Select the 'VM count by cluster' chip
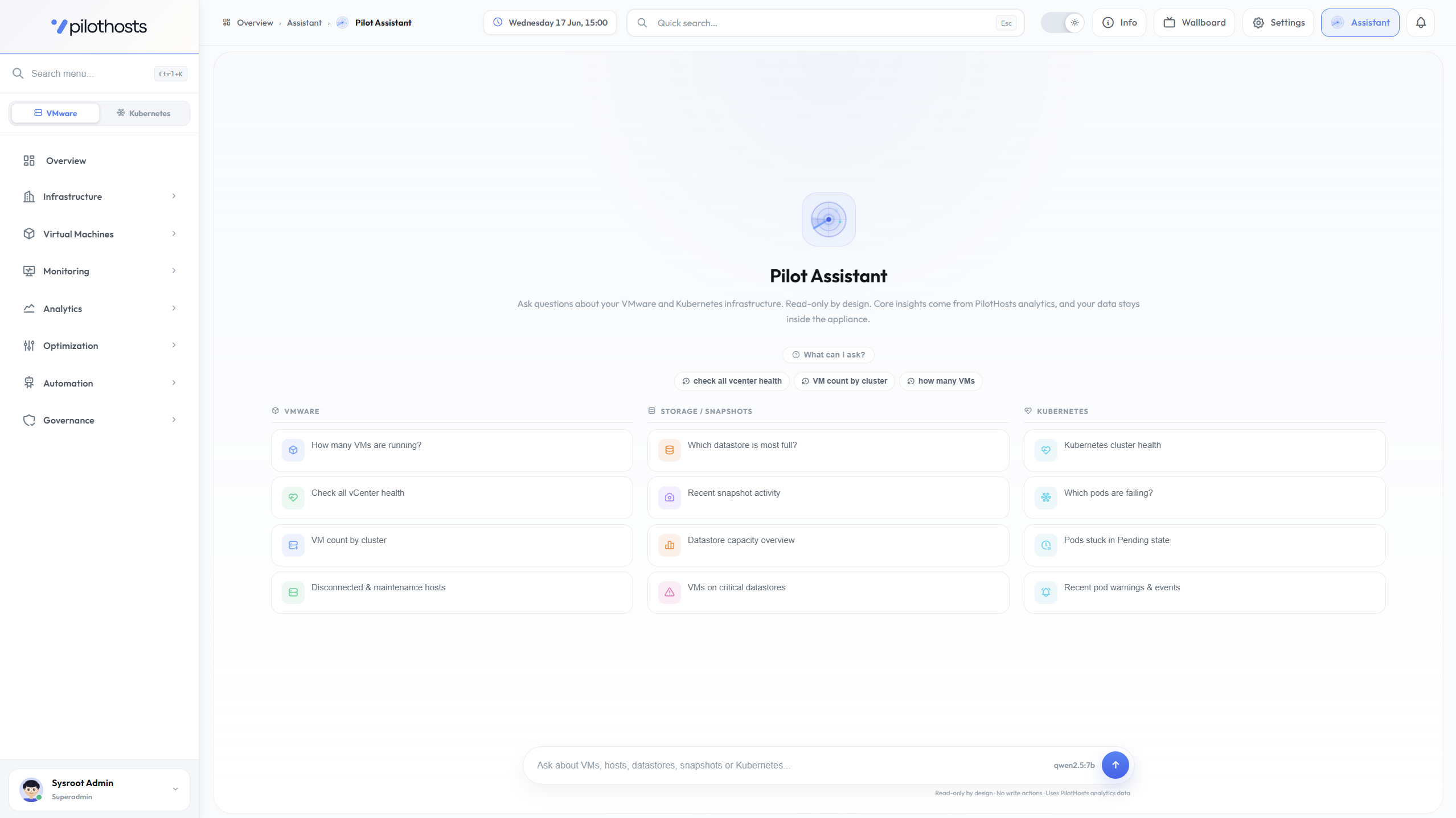The height and width of the screenshot is (818, 1456). 844,381
